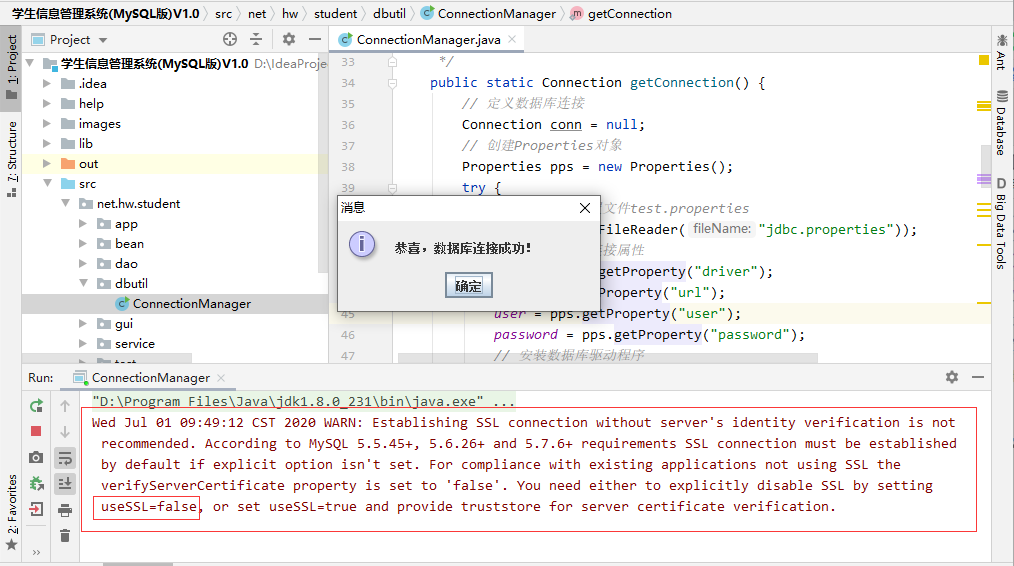1014x566 pixels.
Task: Click java.exe command line in console
Action: [x=303, y=401]
